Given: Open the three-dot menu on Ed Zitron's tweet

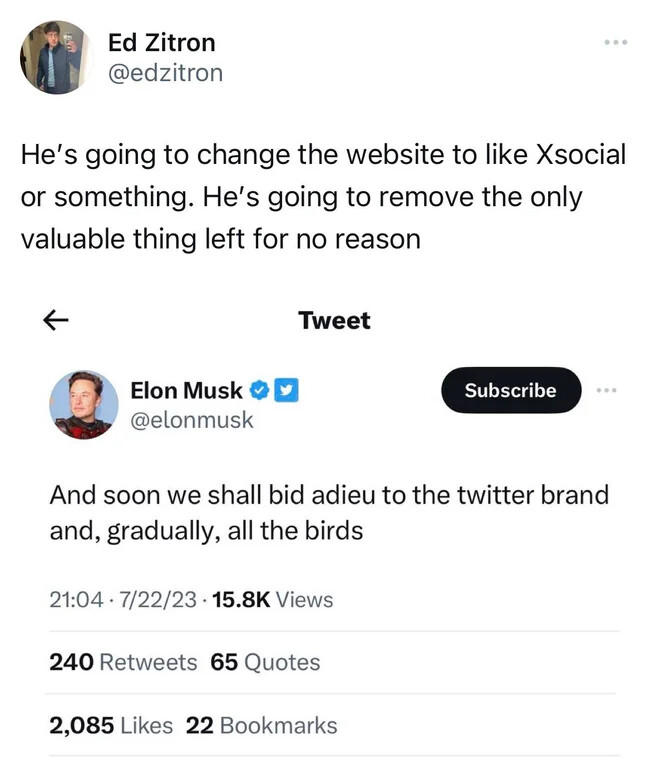Looking at the screenshot, I should pos(616,43).
